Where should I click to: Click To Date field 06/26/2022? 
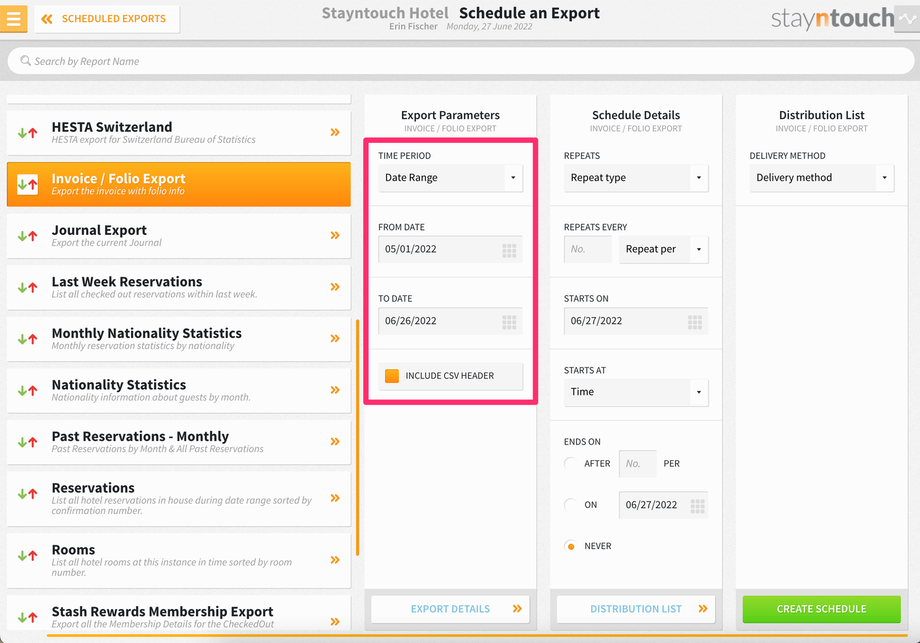[x=450, y=321]
